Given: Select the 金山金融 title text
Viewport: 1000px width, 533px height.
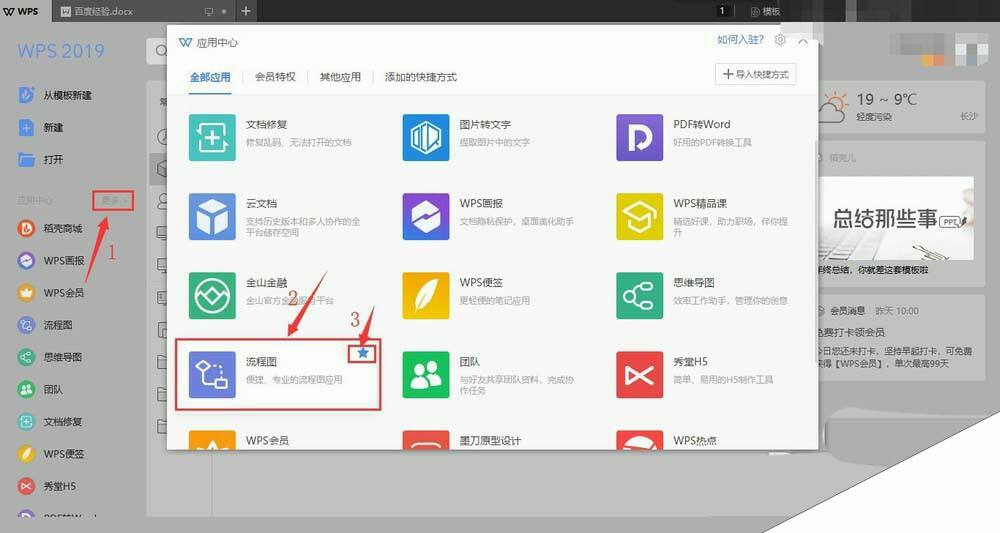Looking at the screenshot, I should coord(267,282).
